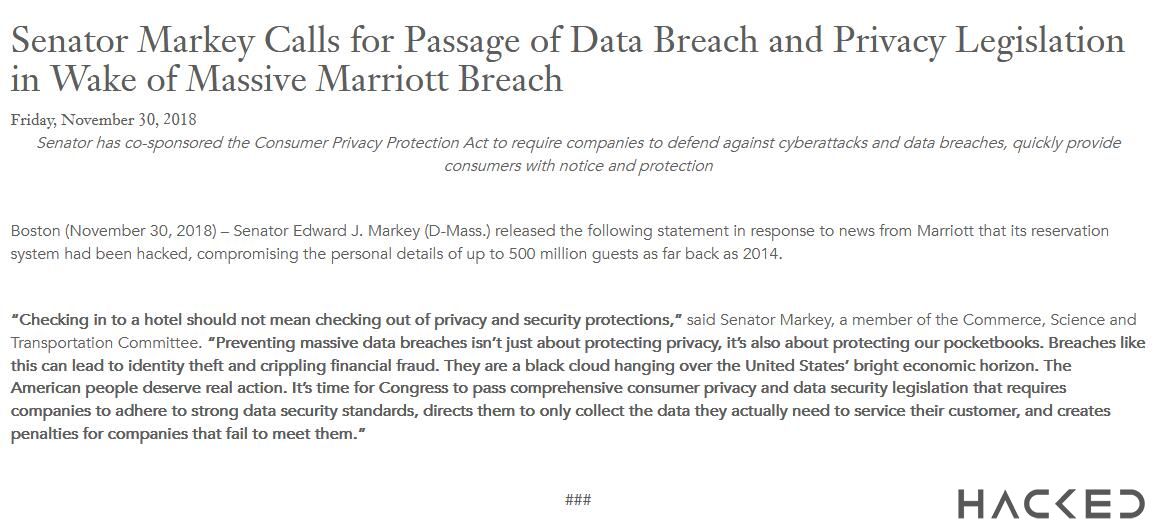Click the HACKED logo watermark

pyautogui.click(x=1050, y=504)
